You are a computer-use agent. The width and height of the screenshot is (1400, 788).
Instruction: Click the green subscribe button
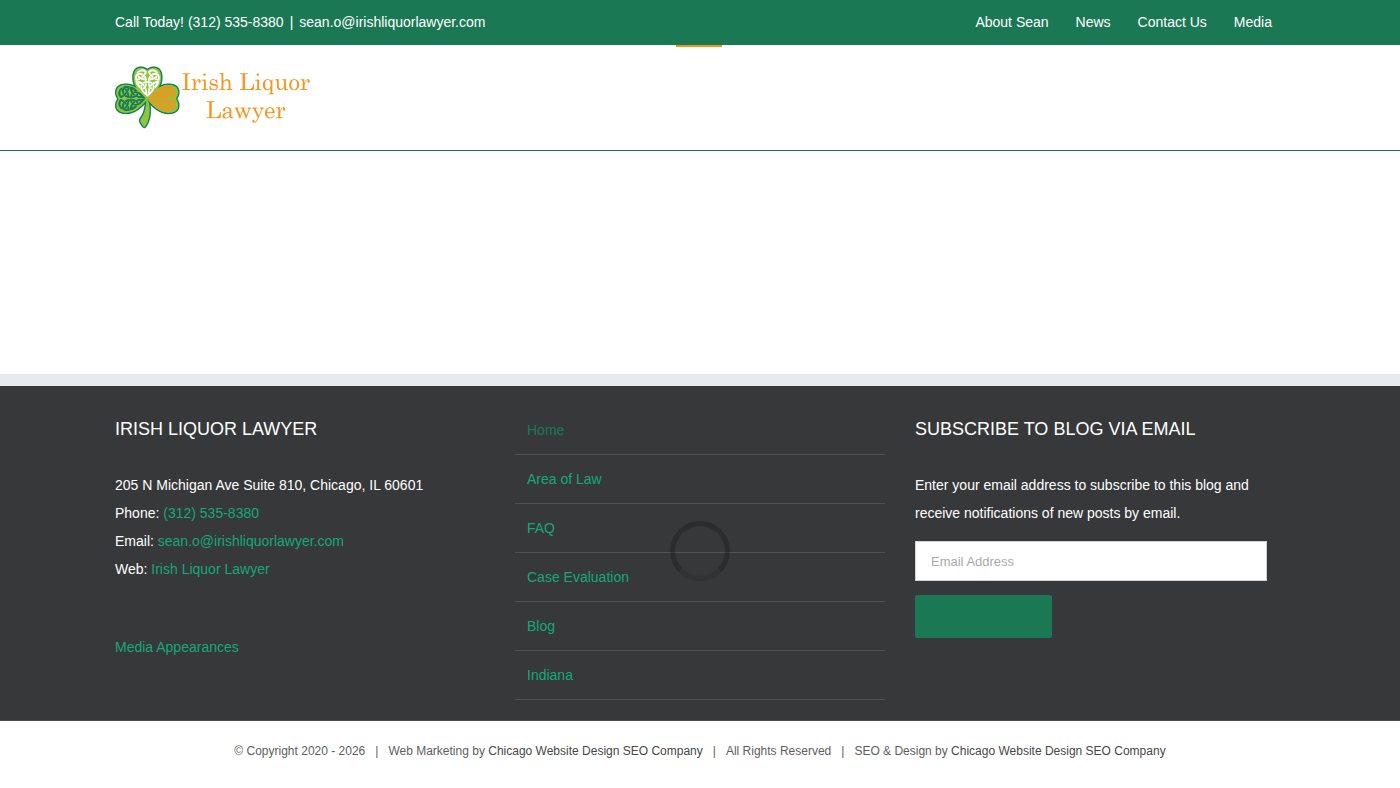click(983, 616)
